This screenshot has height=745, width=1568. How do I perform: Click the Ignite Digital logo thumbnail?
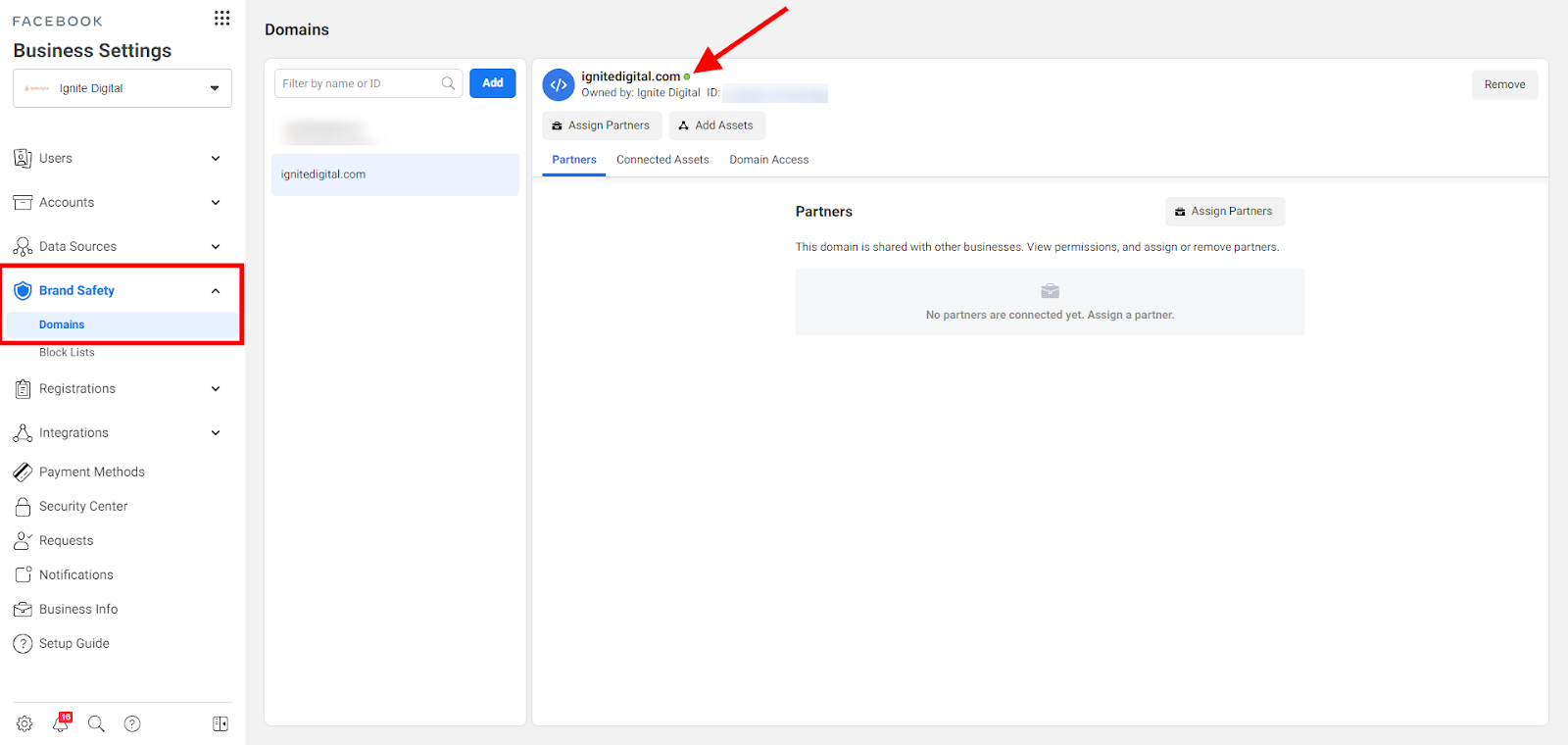pos(37,88)
